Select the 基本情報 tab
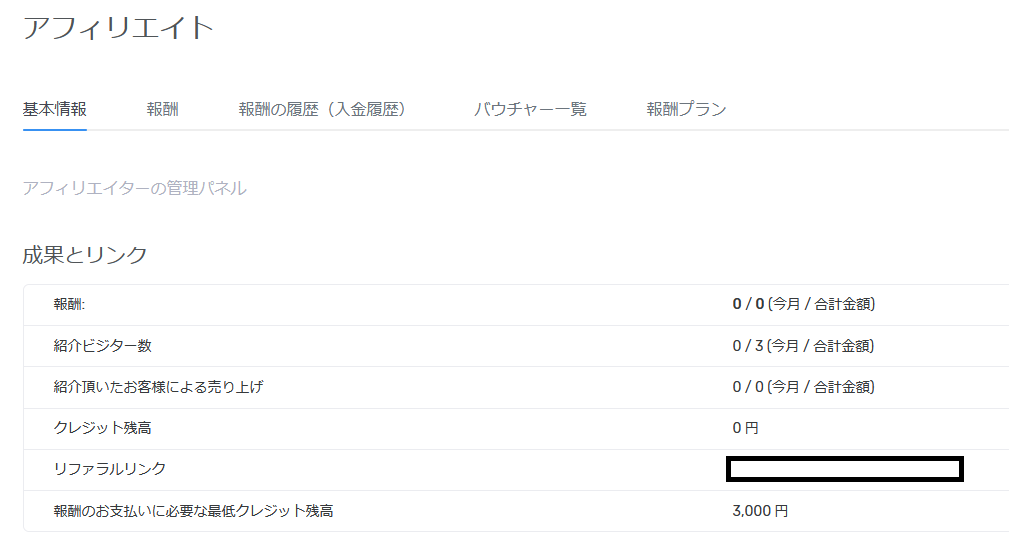Screen dimensions: 1009x543 (x=55, y=109)
